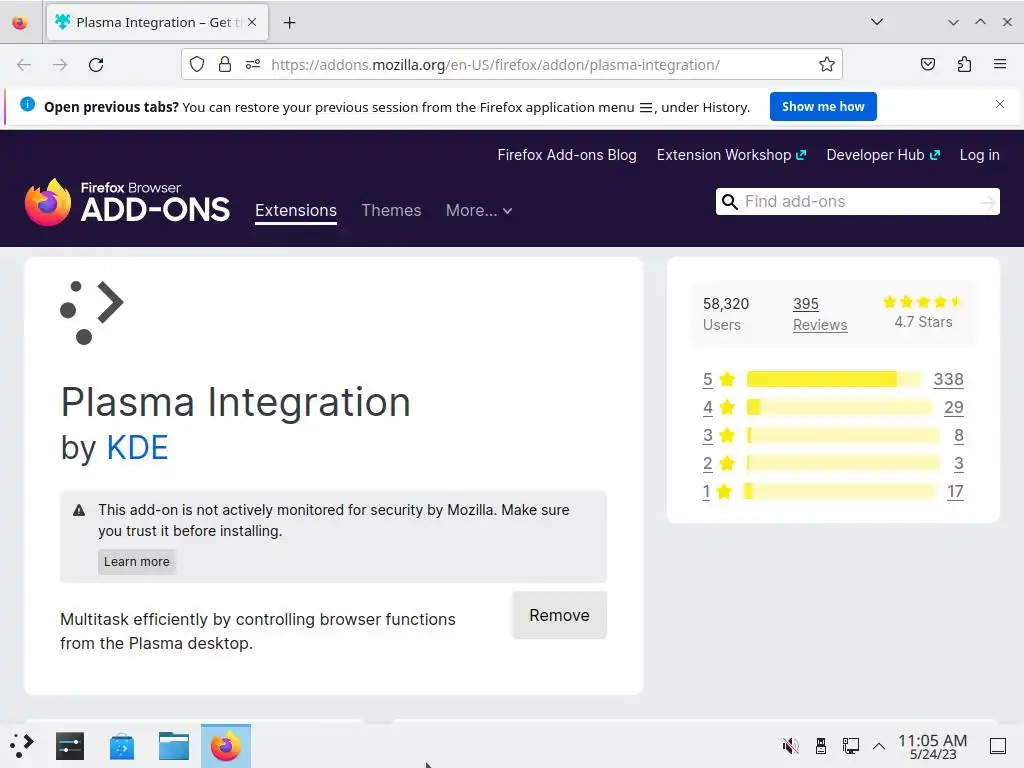This screenshot has width=1024, height=768.
Task: Open the 17 one-star reviews count
Action: click(x=955, y=492)
